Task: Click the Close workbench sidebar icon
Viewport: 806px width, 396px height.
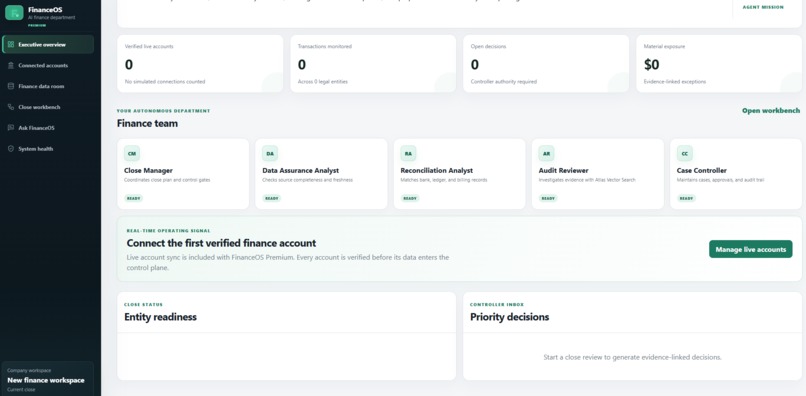Action: (11, 107)
